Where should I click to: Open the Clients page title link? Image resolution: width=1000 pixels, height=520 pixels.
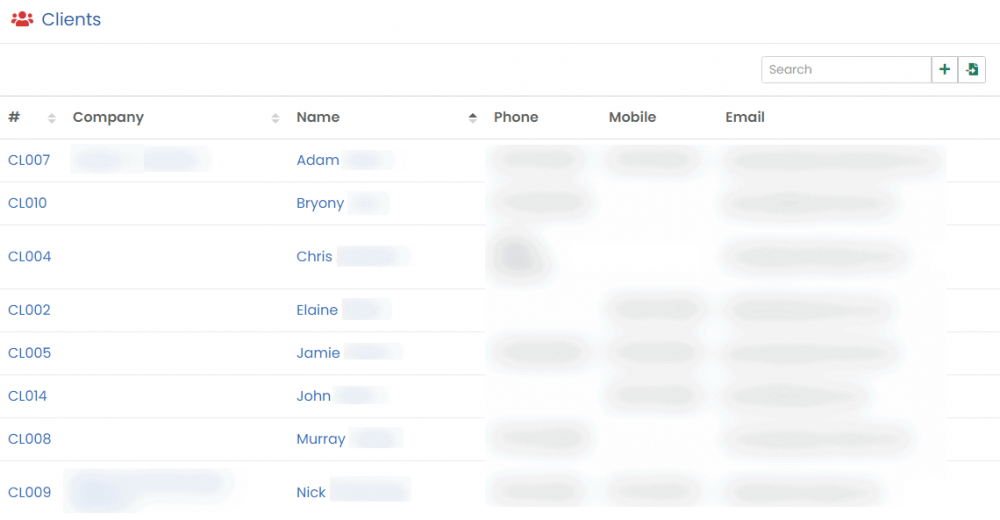click(71, 20)
